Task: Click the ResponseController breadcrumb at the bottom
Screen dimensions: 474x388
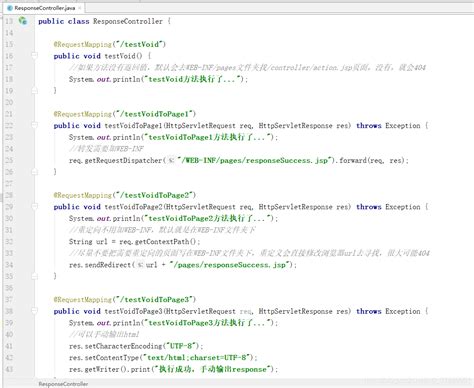Action: pos(63,384)
